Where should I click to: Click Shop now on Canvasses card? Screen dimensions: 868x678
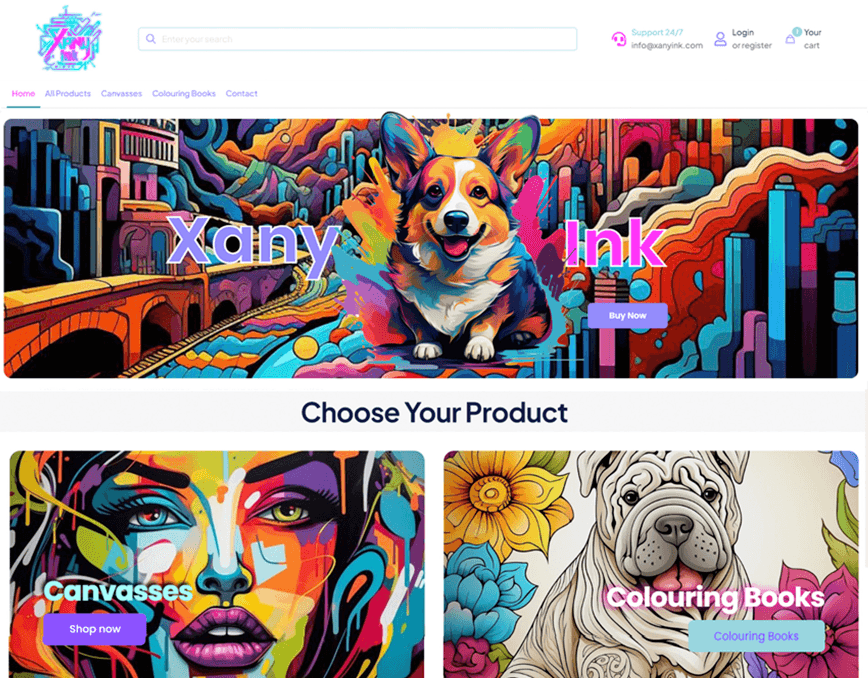click(x=95, y=629)
